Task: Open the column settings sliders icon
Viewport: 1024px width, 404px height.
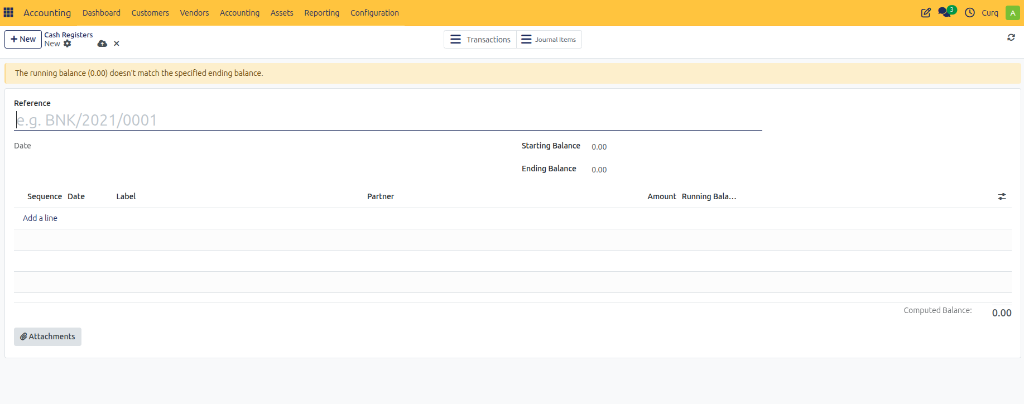Action: click(x=1002, y=196)
